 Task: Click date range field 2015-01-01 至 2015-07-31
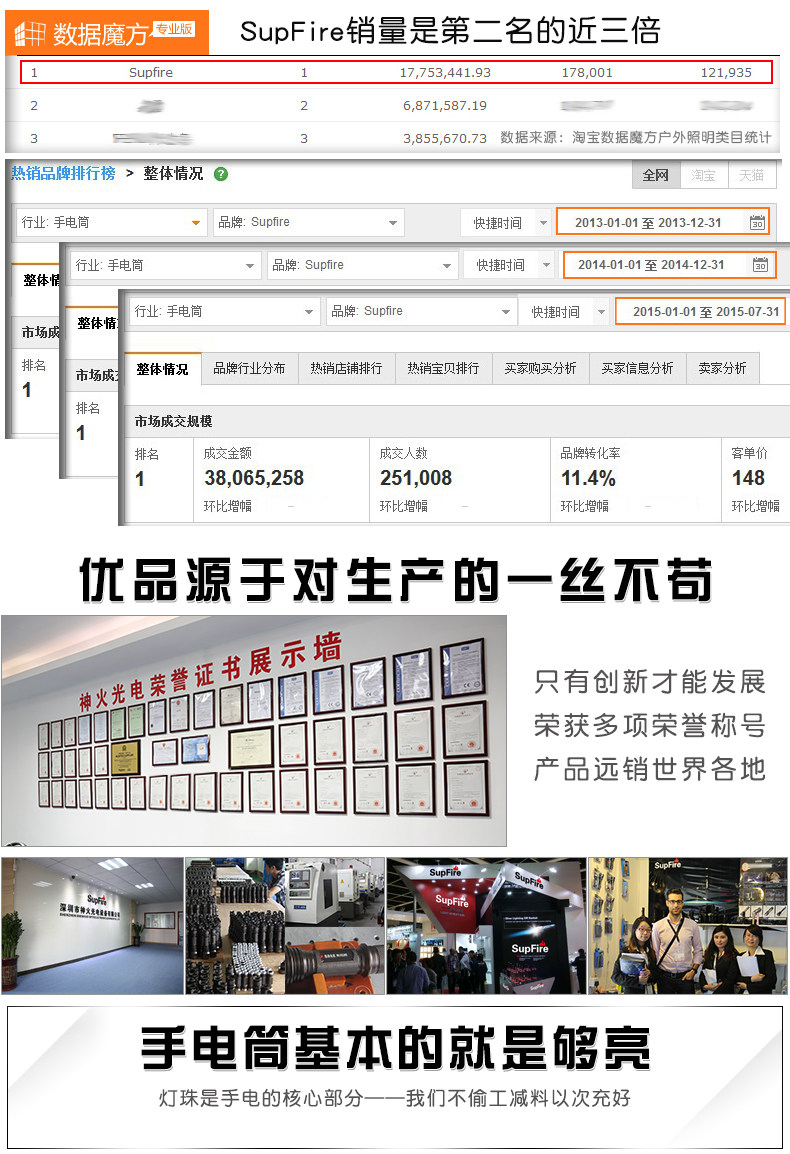[x=700, y=311]
